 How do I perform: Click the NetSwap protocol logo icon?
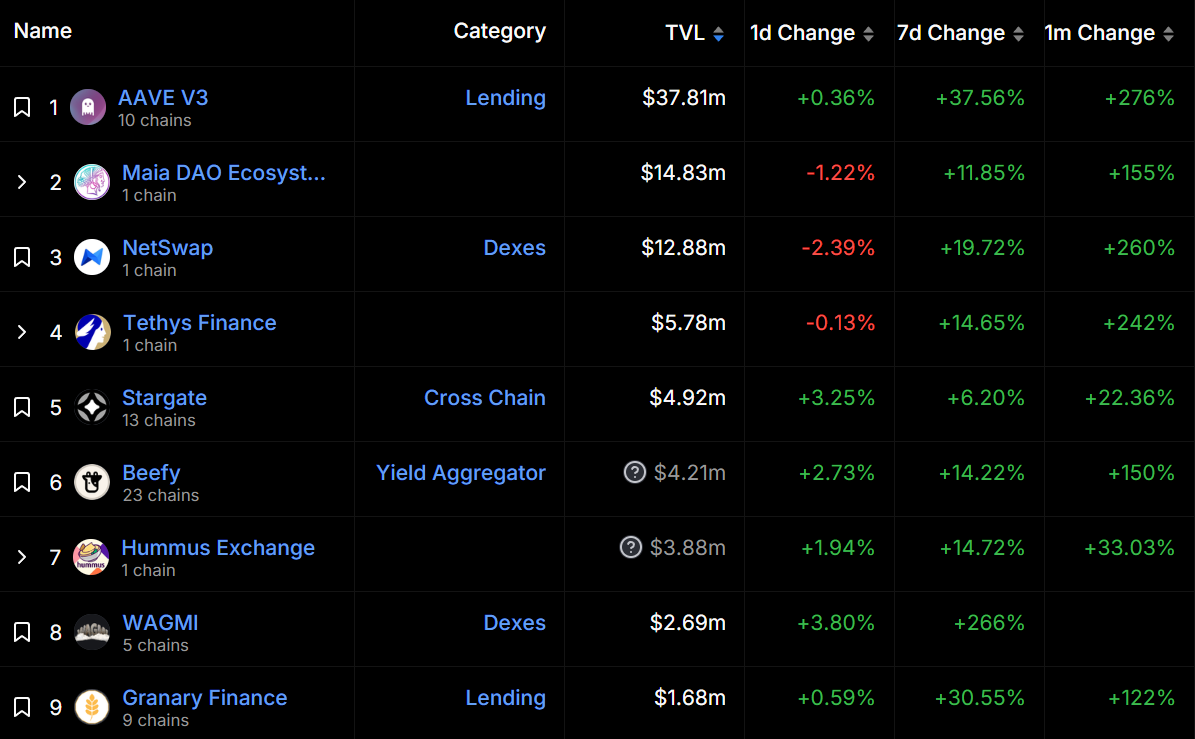point(92,257)
